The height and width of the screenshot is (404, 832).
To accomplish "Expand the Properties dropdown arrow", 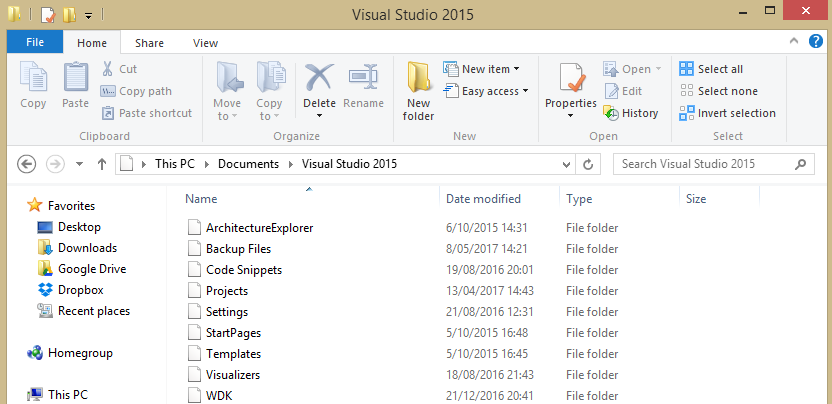I will coord(571,115).
